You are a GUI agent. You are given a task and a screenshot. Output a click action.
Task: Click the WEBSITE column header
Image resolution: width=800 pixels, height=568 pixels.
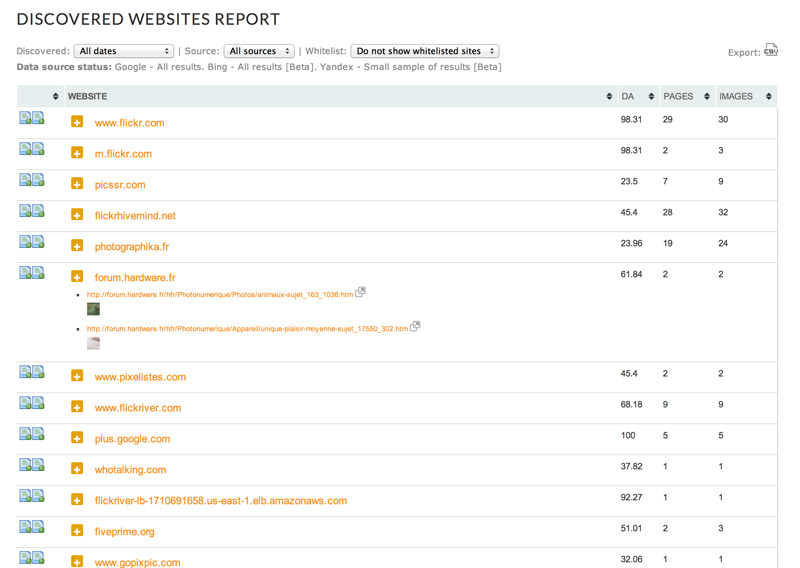87,96
